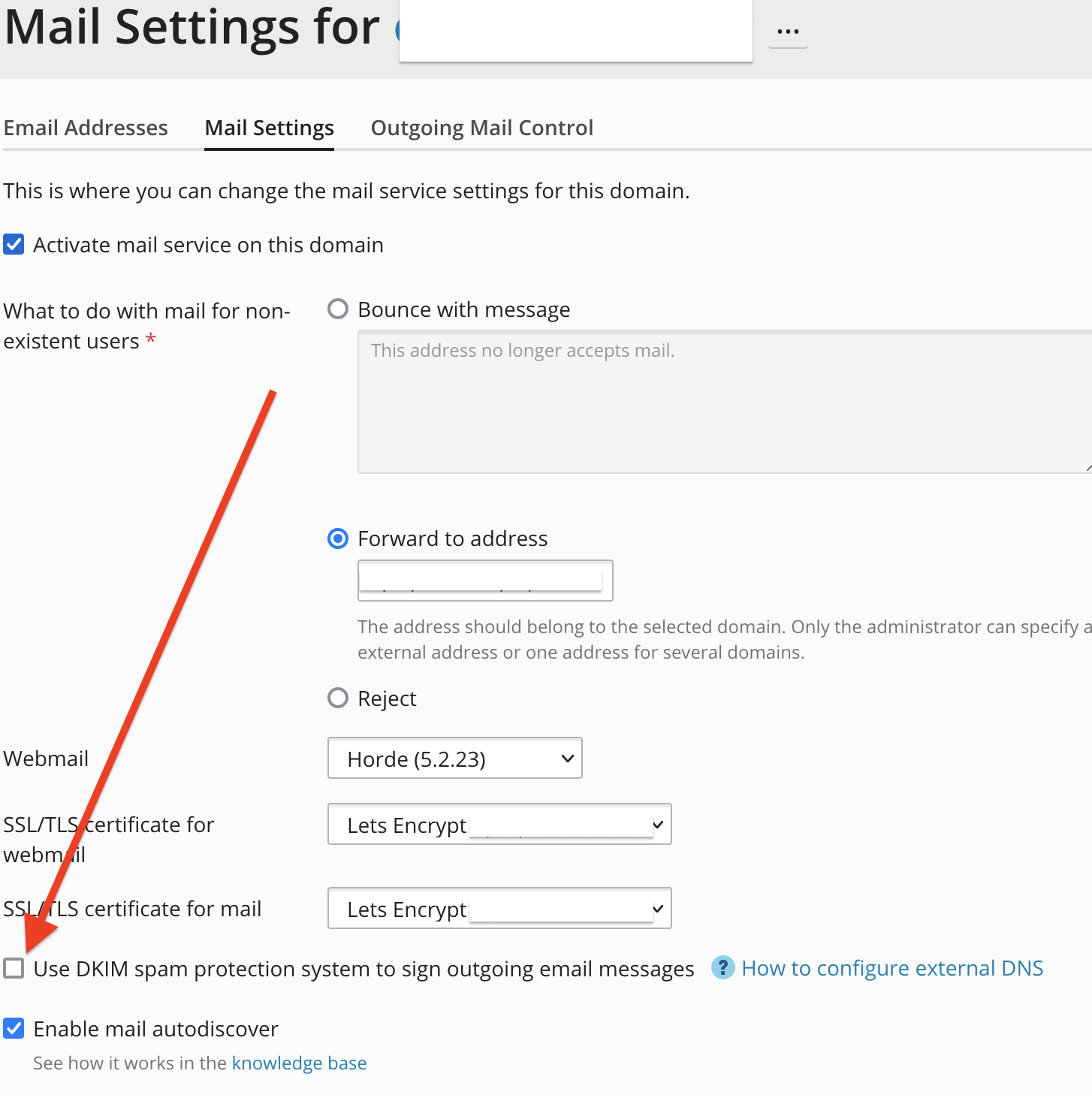Open How to configure external DNS link
The width and height of the screenshot is (1092, 1095).
[x=891, y=968]
